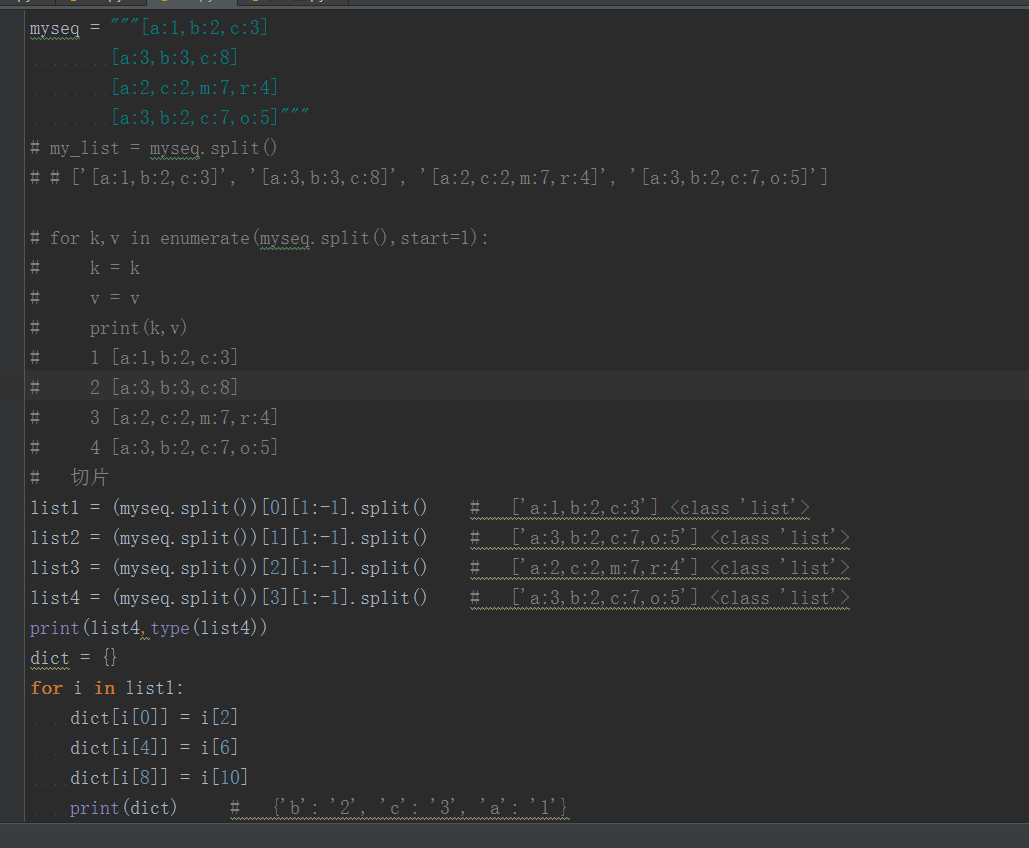Place cursor on the myseq variable assignment

pyautogui.click(x=54, y=28)
